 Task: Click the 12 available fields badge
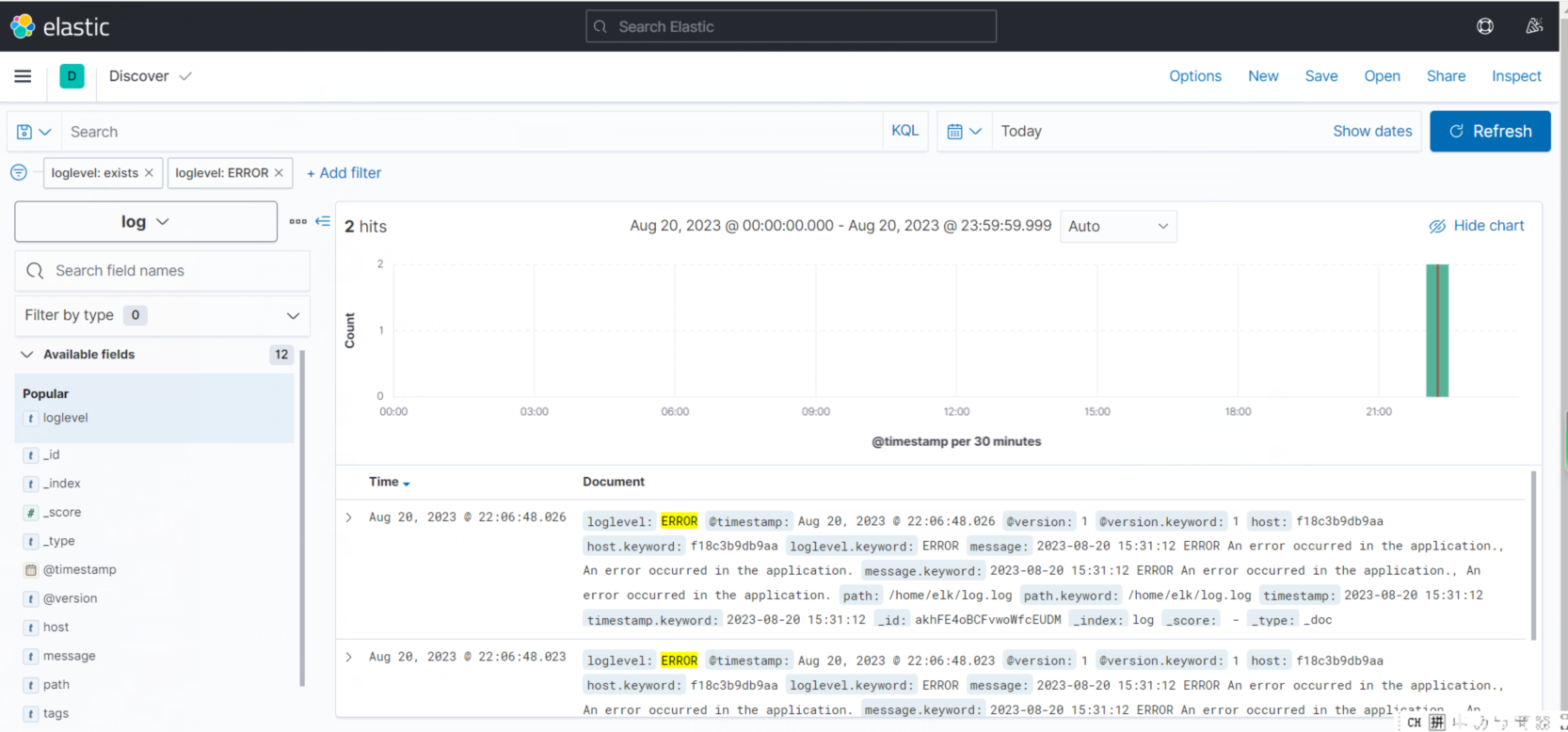(281, 355)
